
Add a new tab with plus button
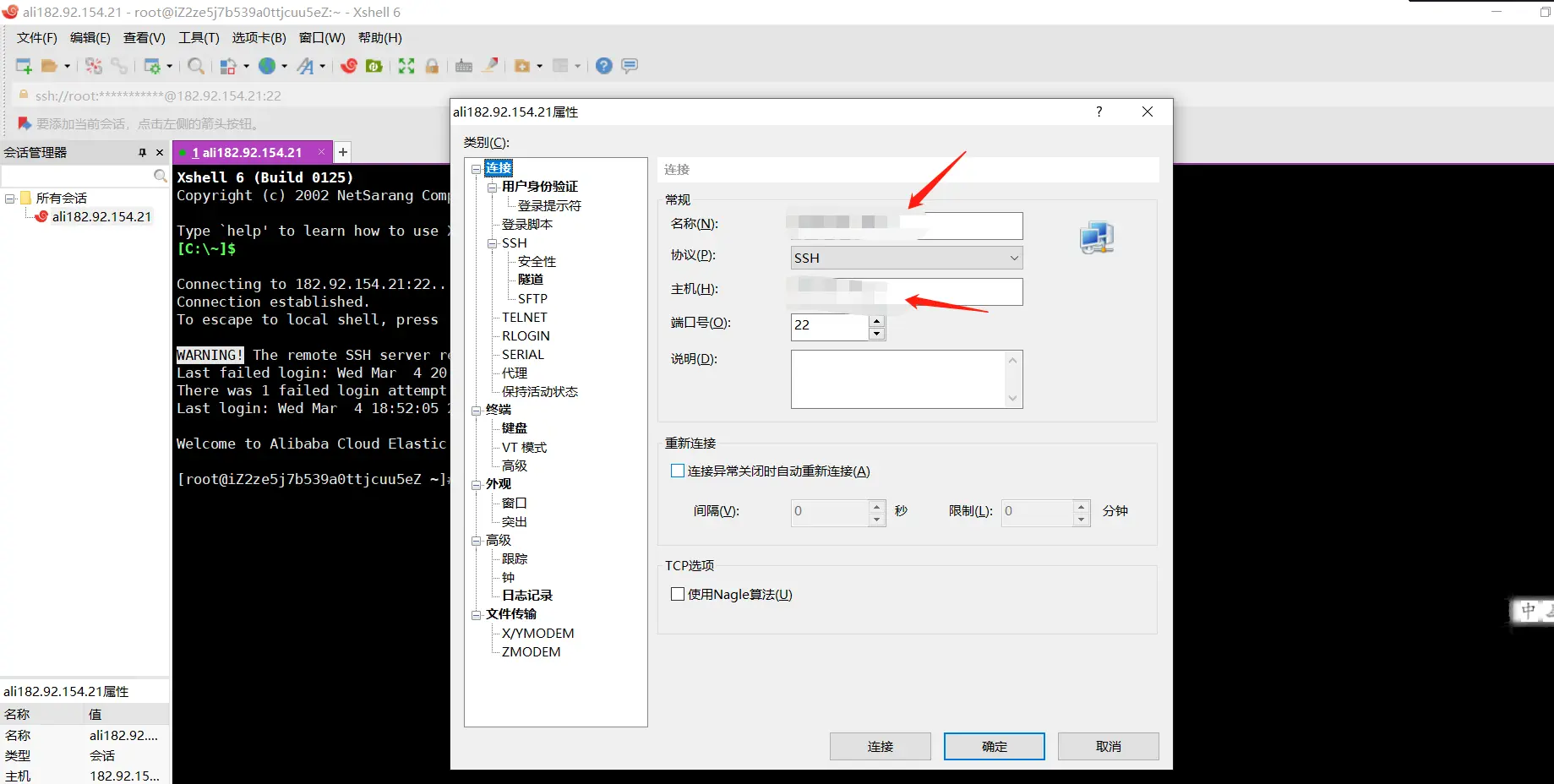(343, 152)
